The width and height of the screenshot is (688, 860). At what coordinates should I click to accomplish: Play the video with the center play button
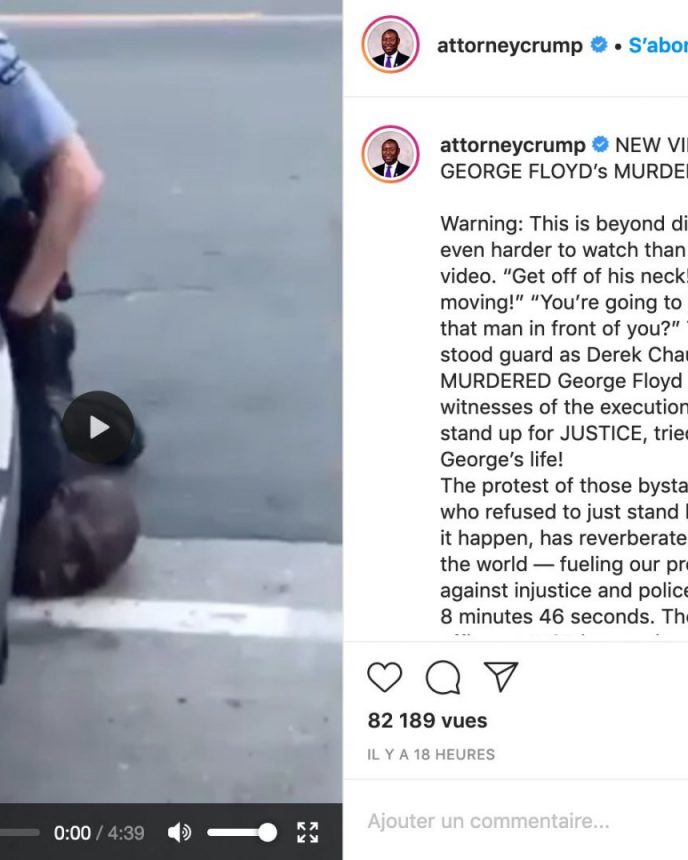pos(98,427)
